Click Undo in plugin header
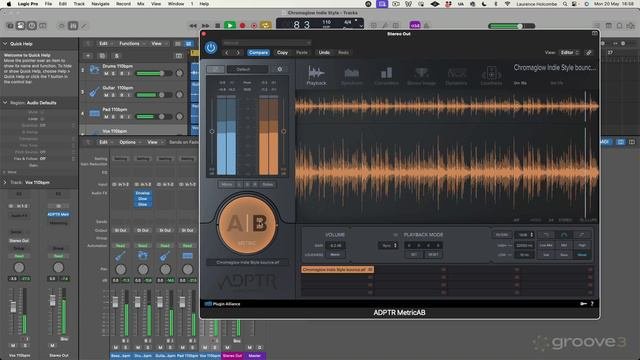The image size is (640, 360). point(324,53)
